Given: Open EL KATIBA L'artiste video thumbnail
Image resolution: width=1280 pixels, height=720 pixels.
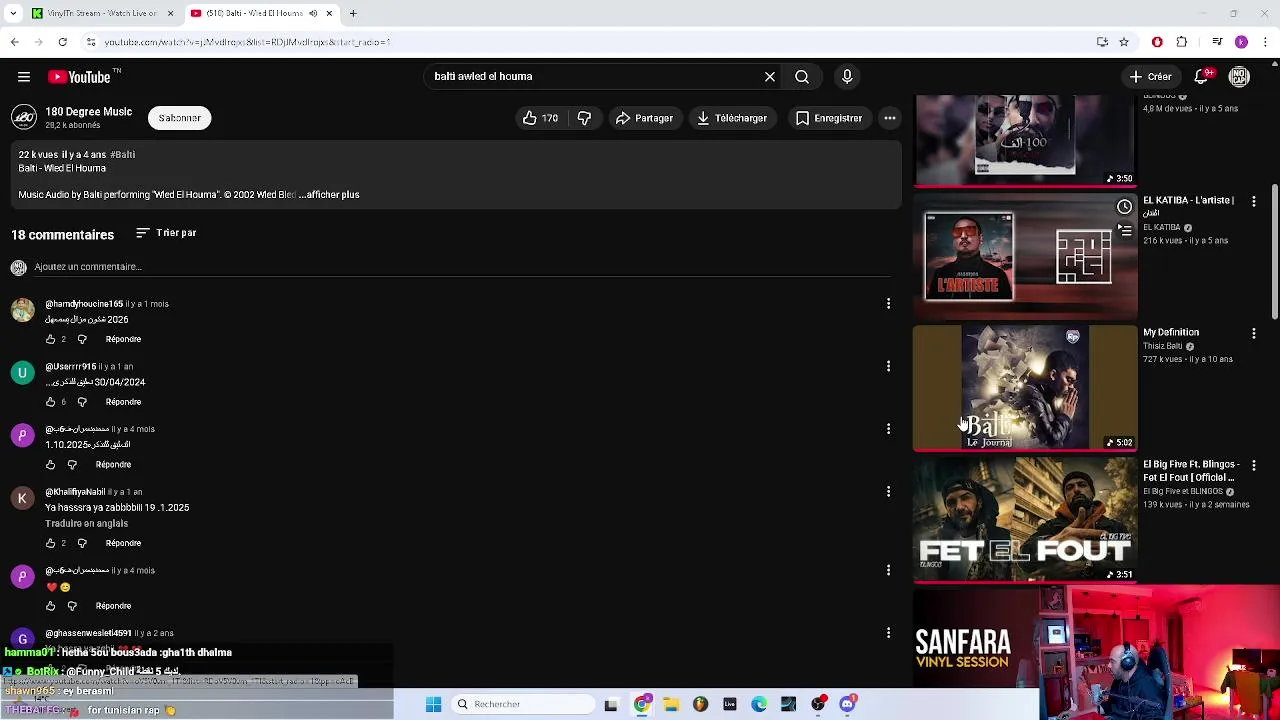Looking at the screenshot, I should [x=1025, y=257].
